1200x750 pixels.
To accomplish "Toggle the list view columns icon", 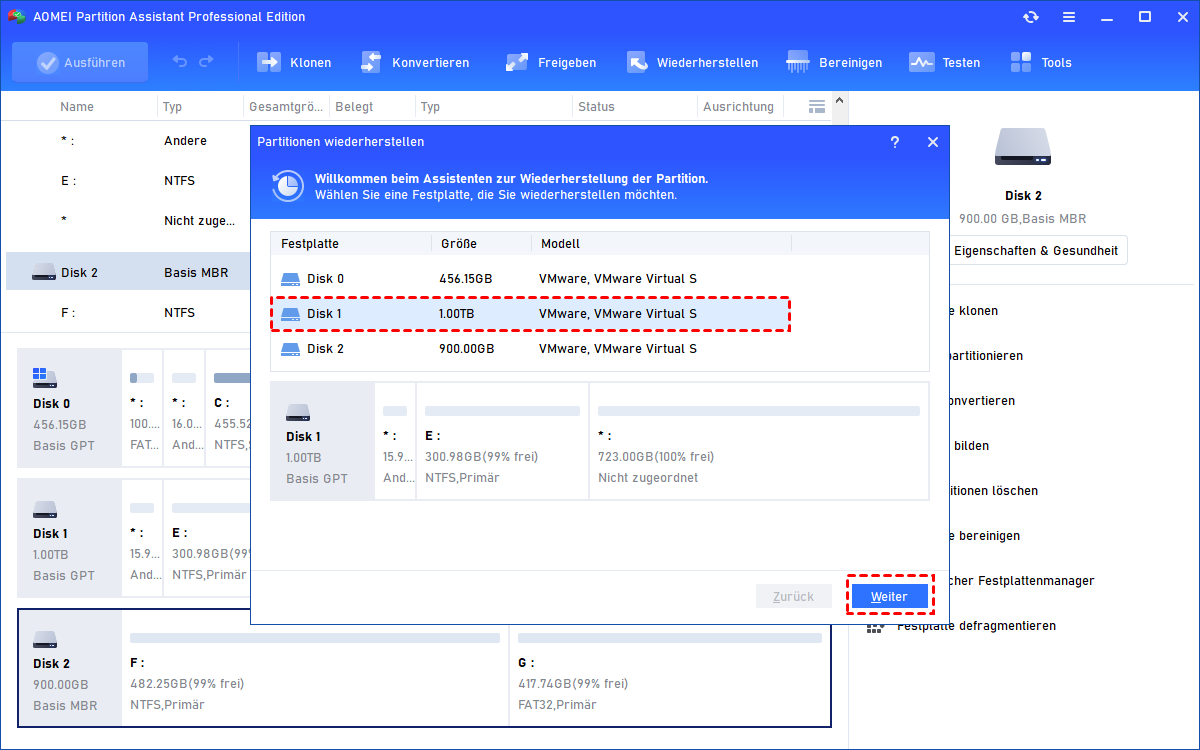I will 817,106.
